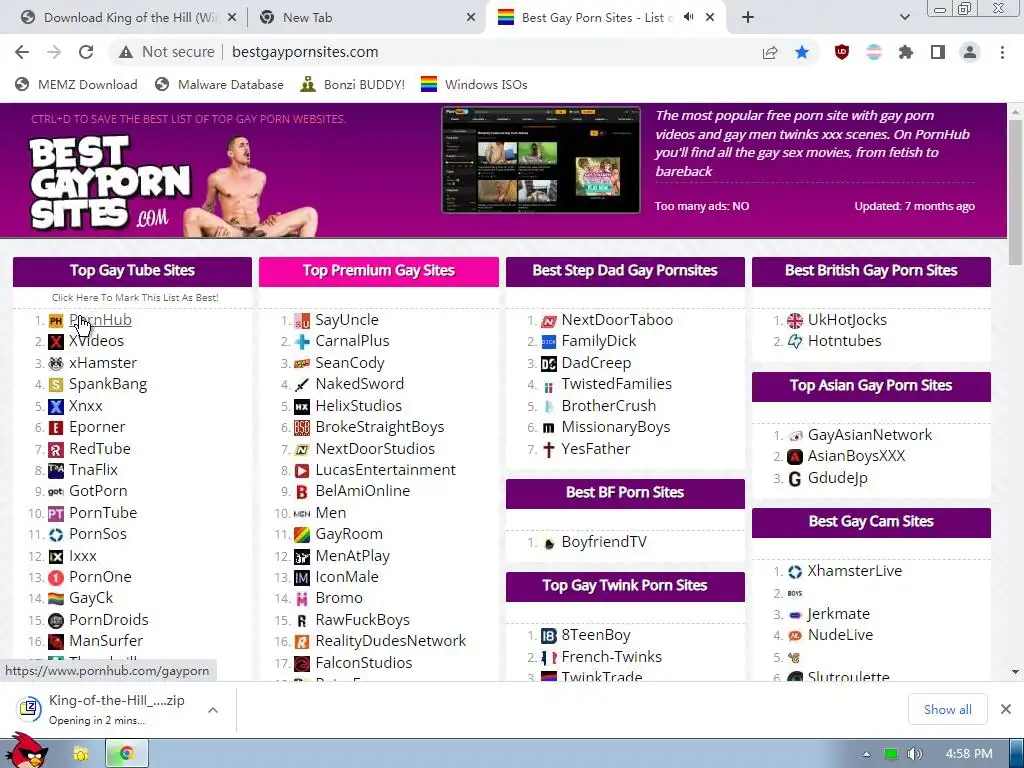Image resolution: width=1024 pixels, height=768 pixels.
Task: Click the forward navigation arrow
Action: pyautogui.click(x=54, y=52)
